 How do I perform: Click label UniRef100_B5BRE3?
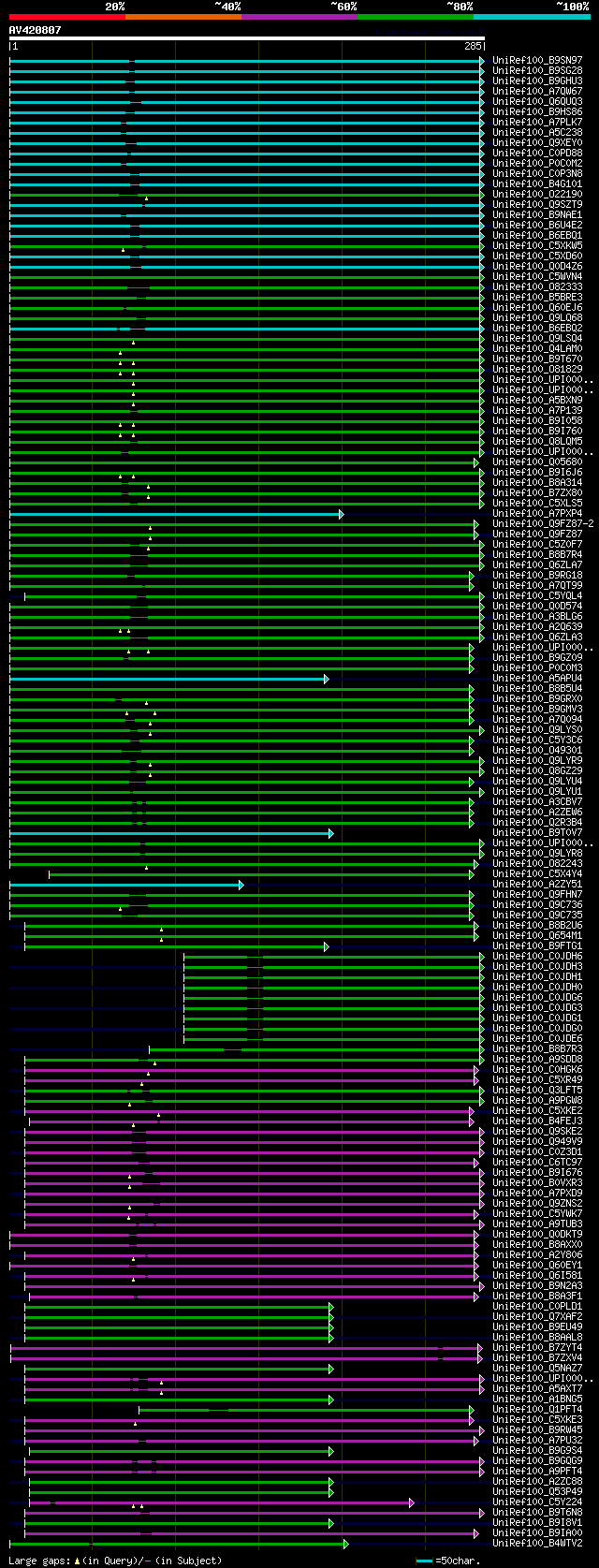click(537, 298)
